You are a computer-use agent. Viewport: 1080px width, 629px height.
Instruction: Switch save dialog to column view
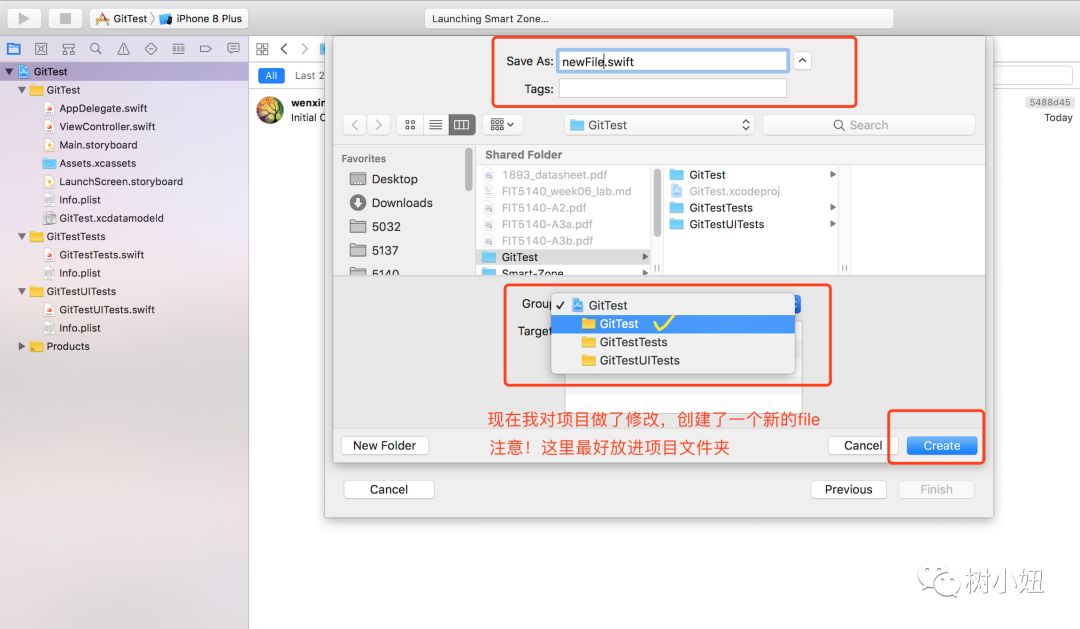coord(461,125)
